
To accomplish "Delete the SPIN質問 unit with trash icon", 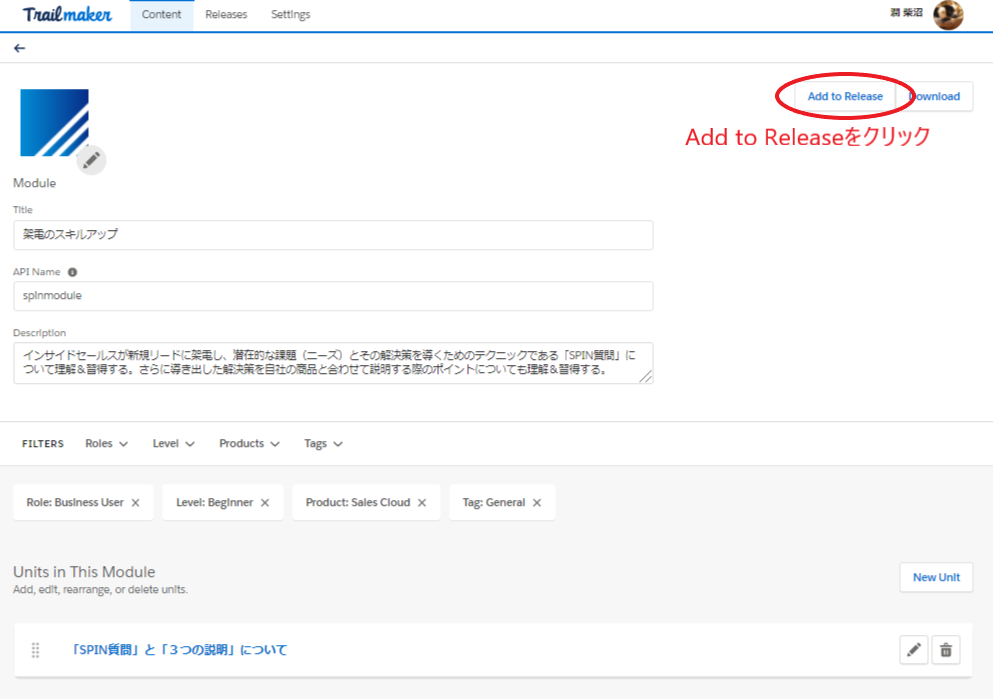I will [946, 650].
